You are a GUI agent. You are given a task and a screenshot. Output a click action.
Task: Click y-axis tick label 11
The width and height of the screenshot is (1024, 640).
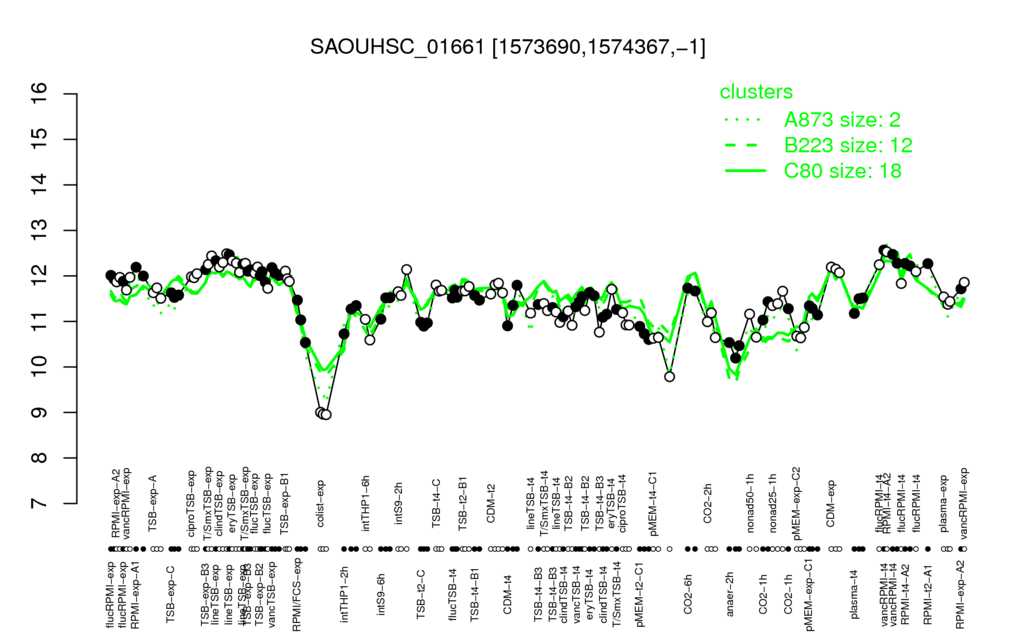(x=40, y=322)
